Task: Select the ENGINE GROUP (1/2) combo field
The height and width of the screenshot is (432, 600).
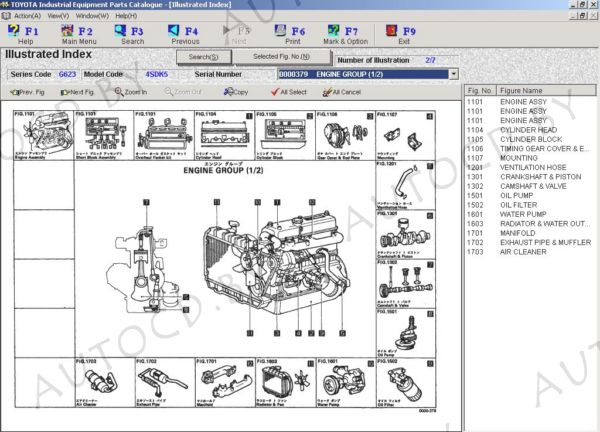Action: 363,74
